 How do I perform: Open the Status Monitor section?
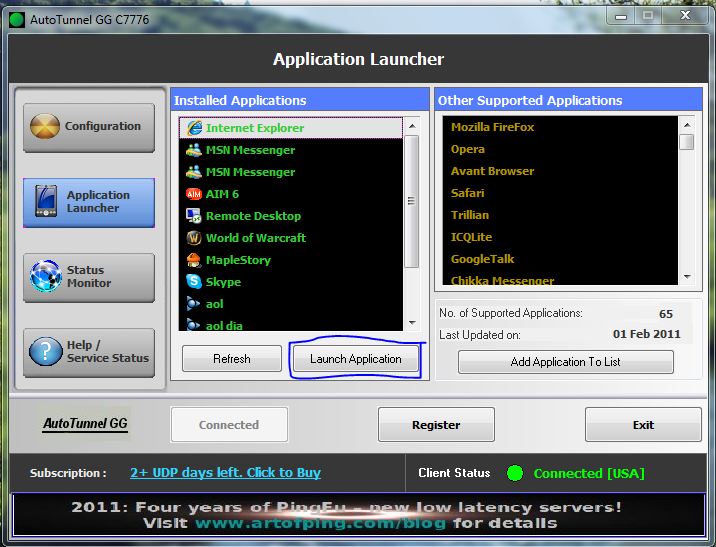[x=89, y=278]
